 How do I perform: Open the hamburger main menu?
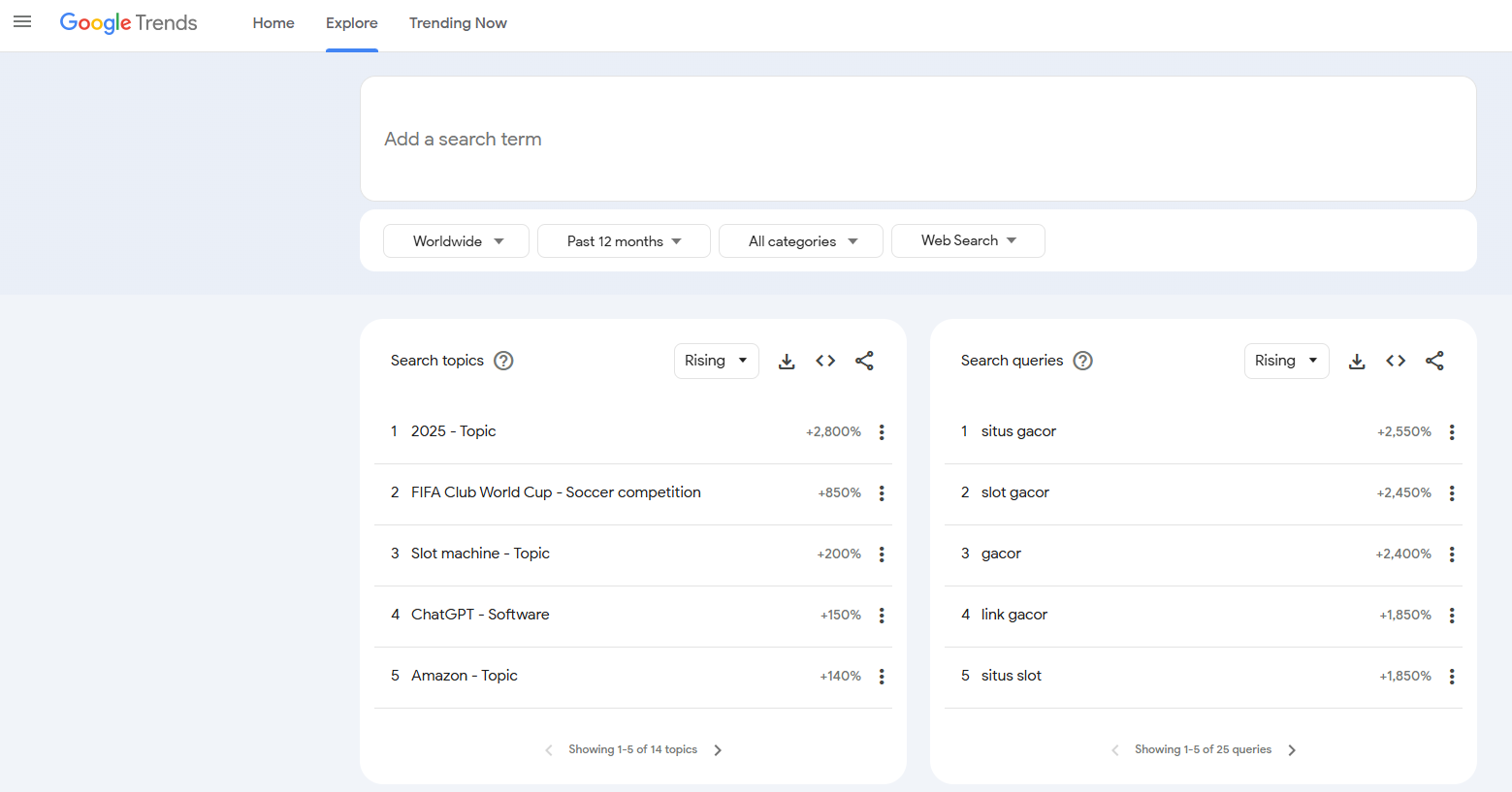(x=22, y=22)
